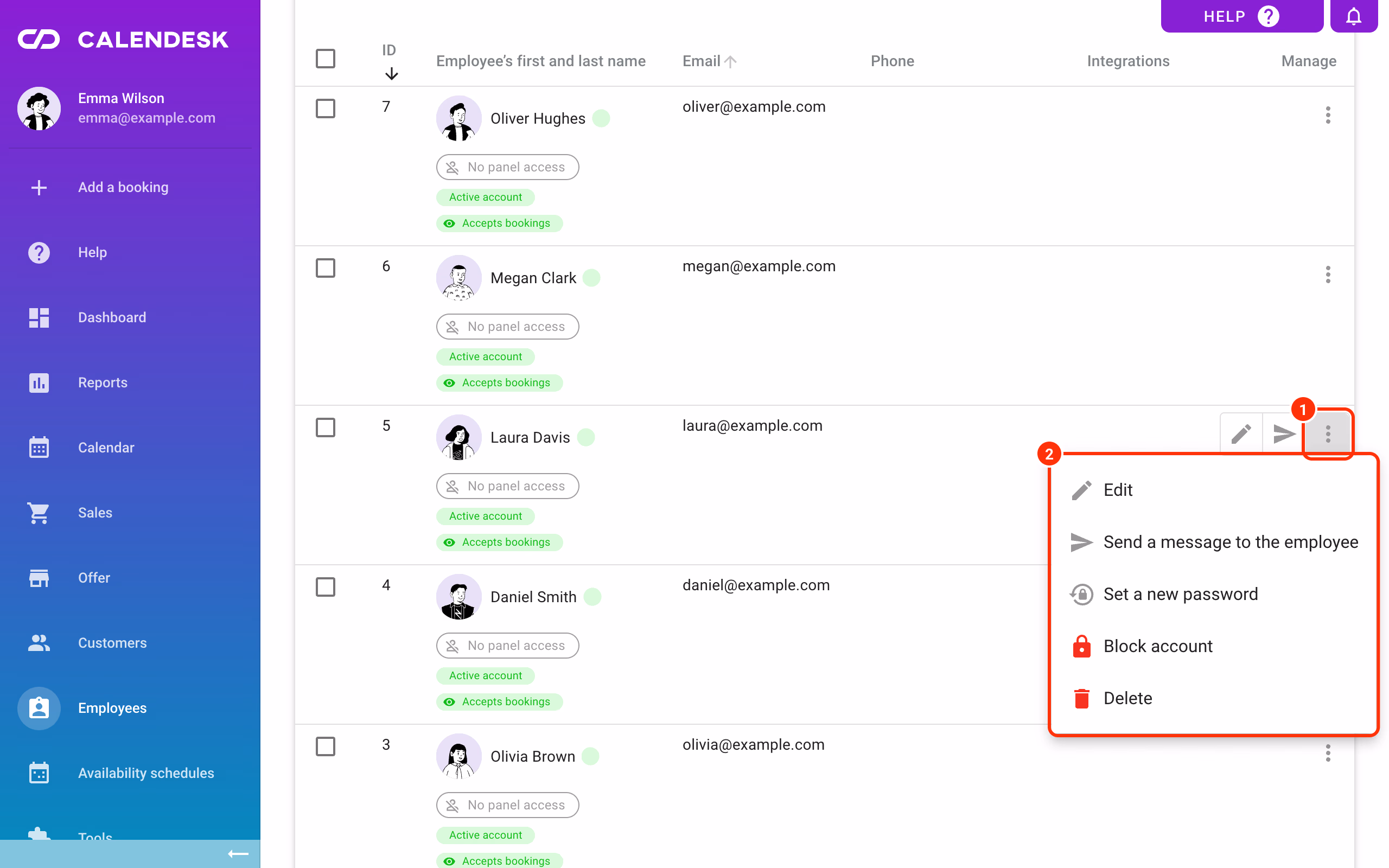Image resolution: width=1389 pixels, height=868 pixels.
Task: Click the Add a booking plus icon
Action: (39, 187)
